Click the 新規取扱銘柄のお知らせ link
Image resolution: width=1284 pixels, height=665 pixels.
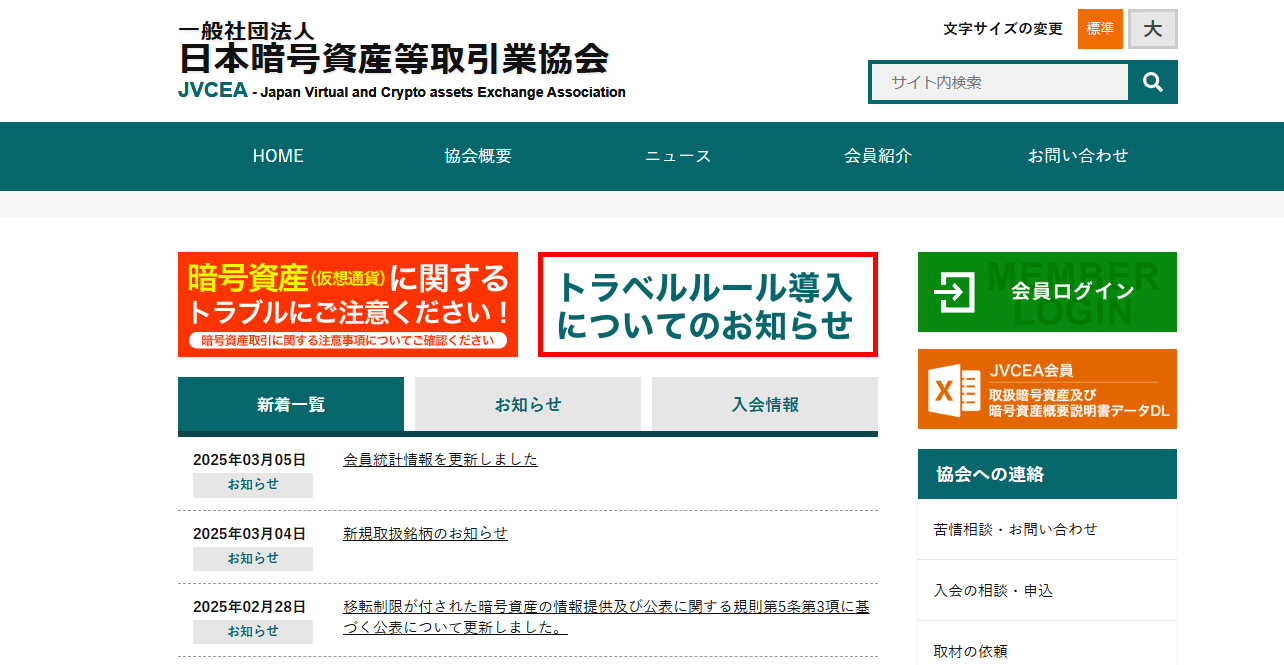423,533
